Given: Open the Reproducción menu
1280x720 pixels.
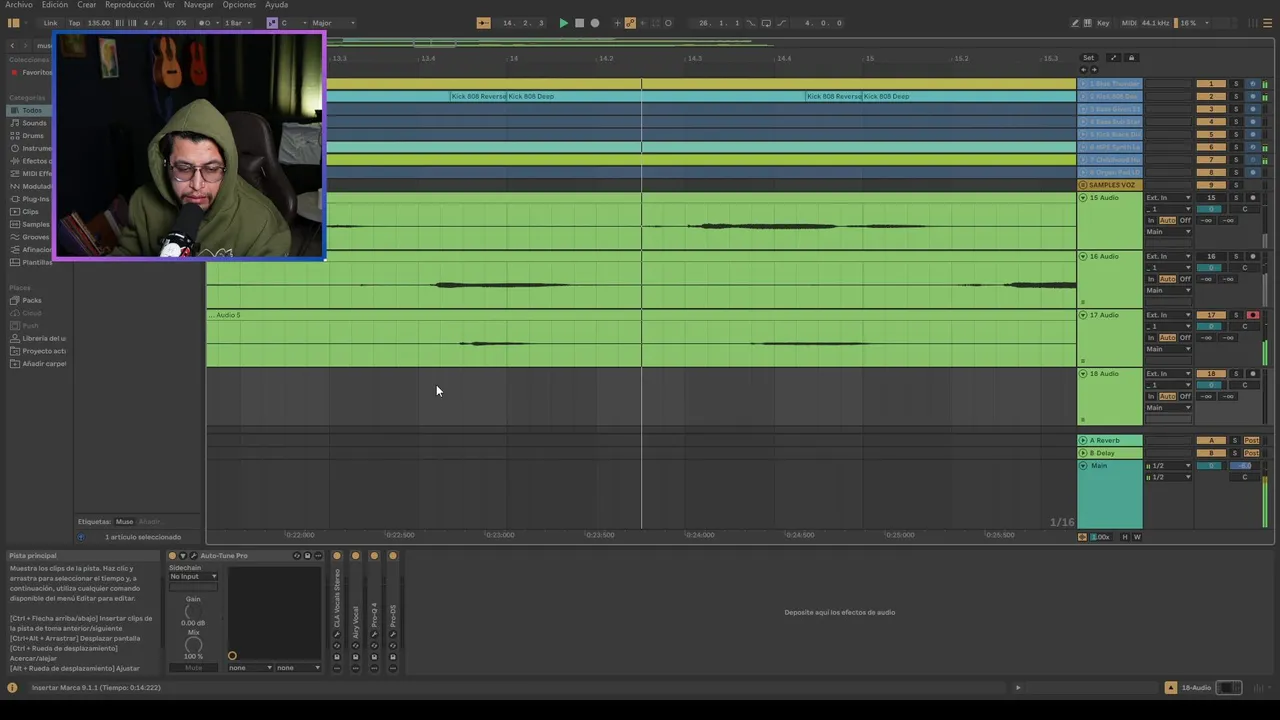Looking at the screenshot, I should (x=130, y=5).
